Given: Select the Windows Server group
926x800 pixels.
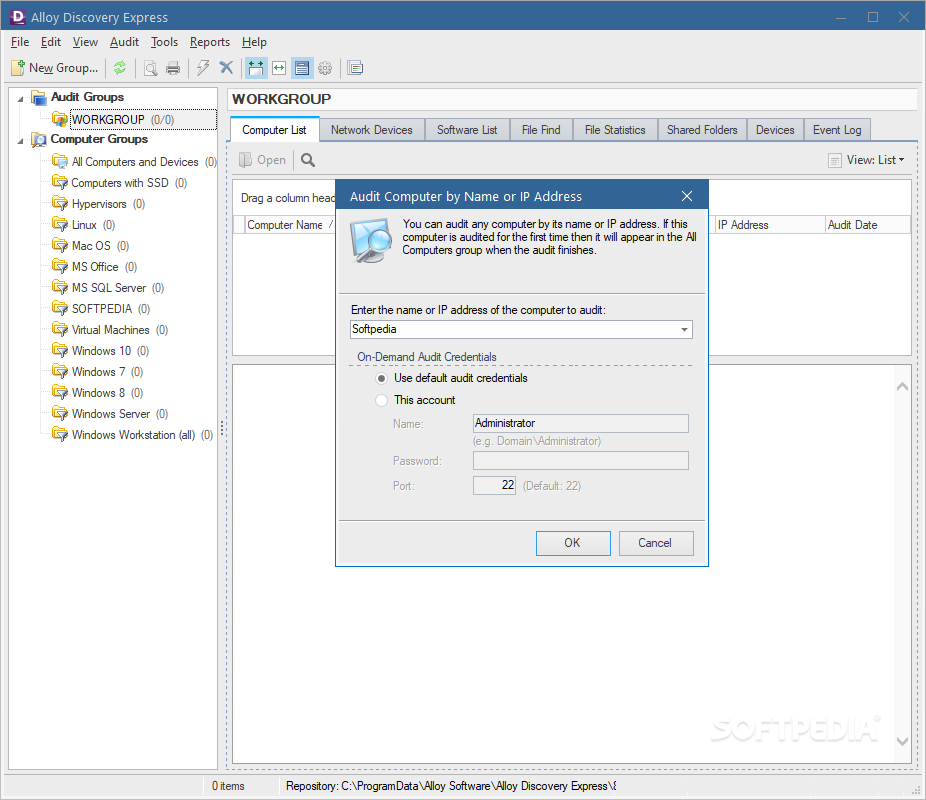Looking at the screenshot, I should pos(110,413).
